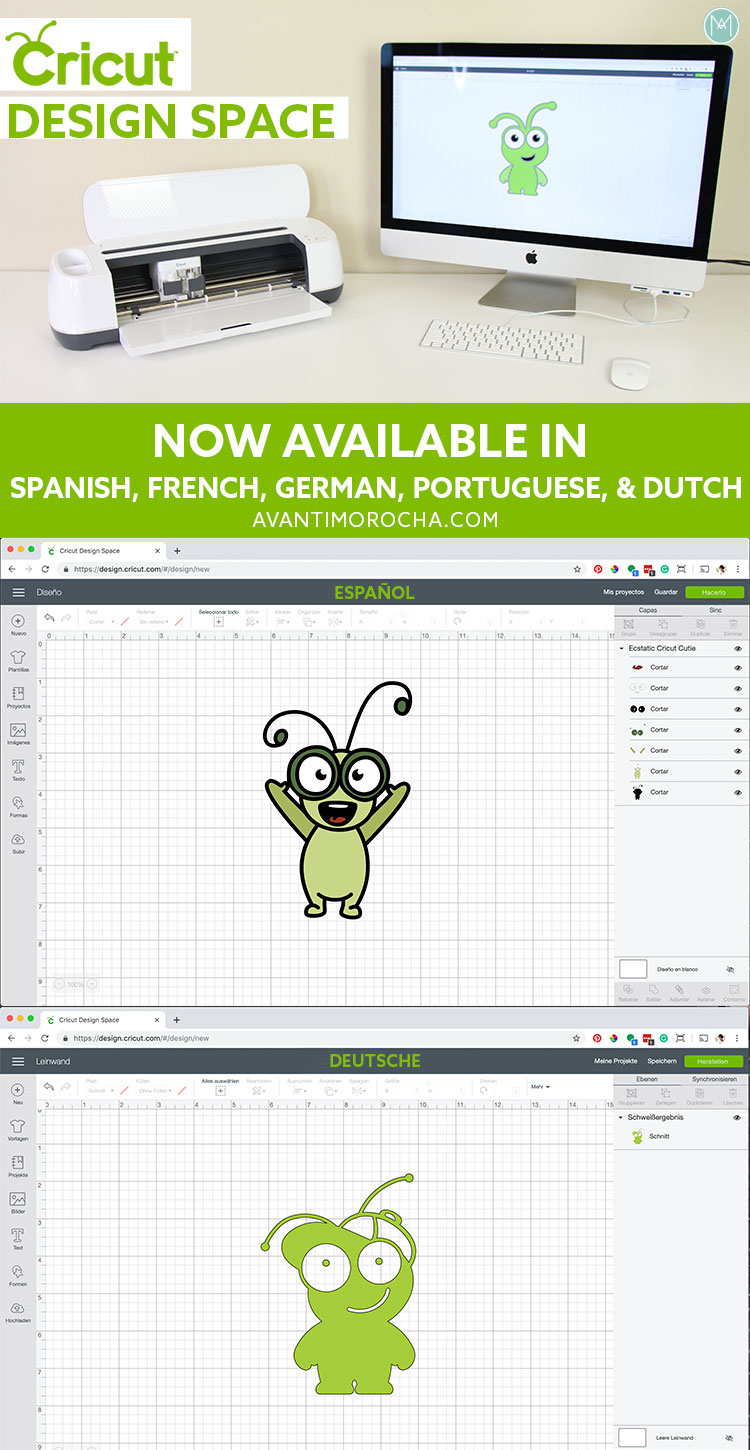Toggle Diseño en blanco visibility icon
Image resolution: width=750 pixels, height=1450 pixels.
tap(730, 969)
